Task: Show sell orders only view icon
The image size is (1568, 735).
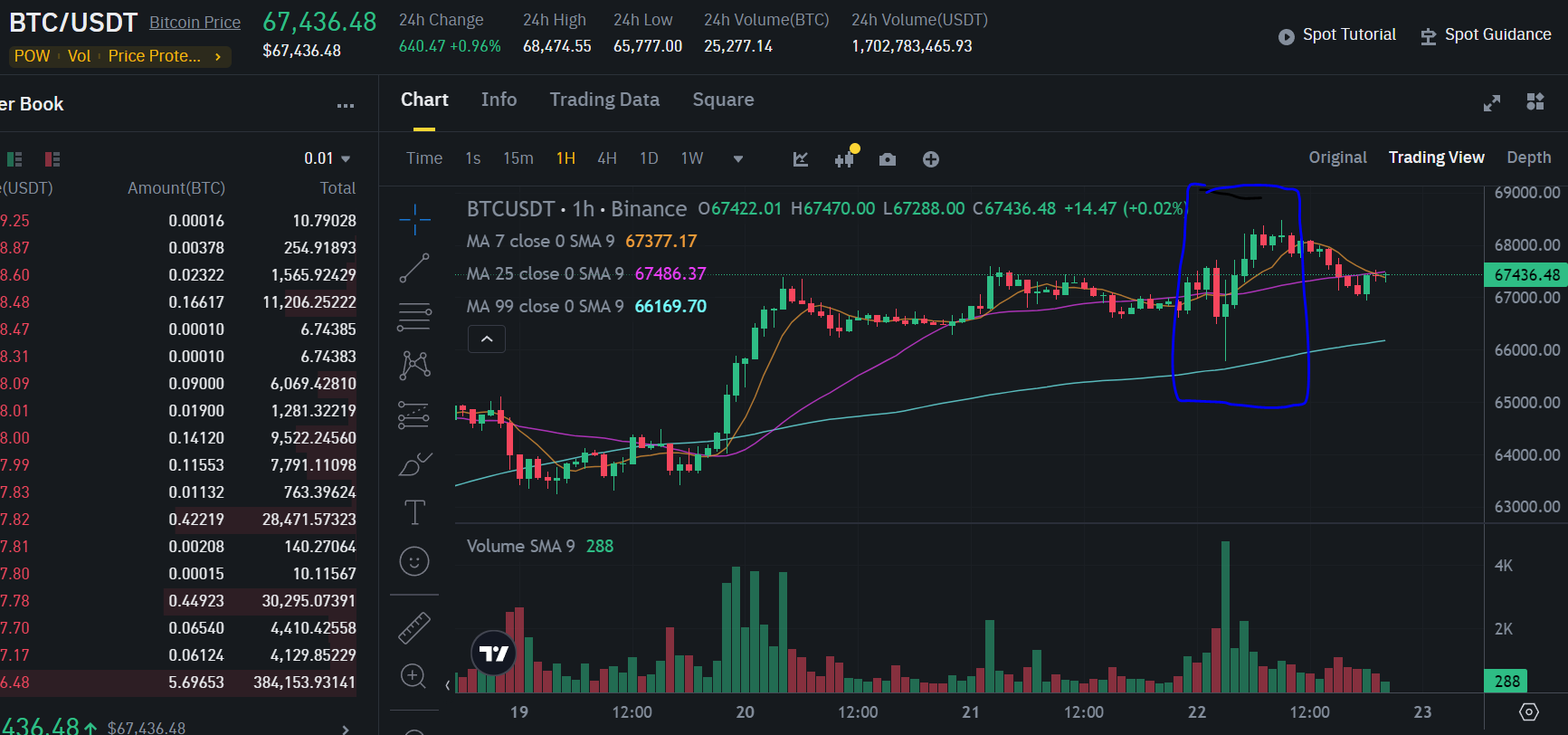Action: coord(52,159)
